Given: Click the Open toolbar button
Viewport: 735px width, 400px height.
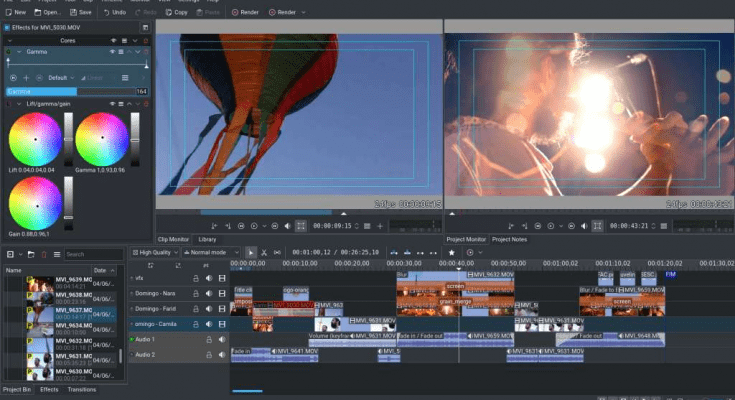Looking at the screenshot, I should 47,13.
